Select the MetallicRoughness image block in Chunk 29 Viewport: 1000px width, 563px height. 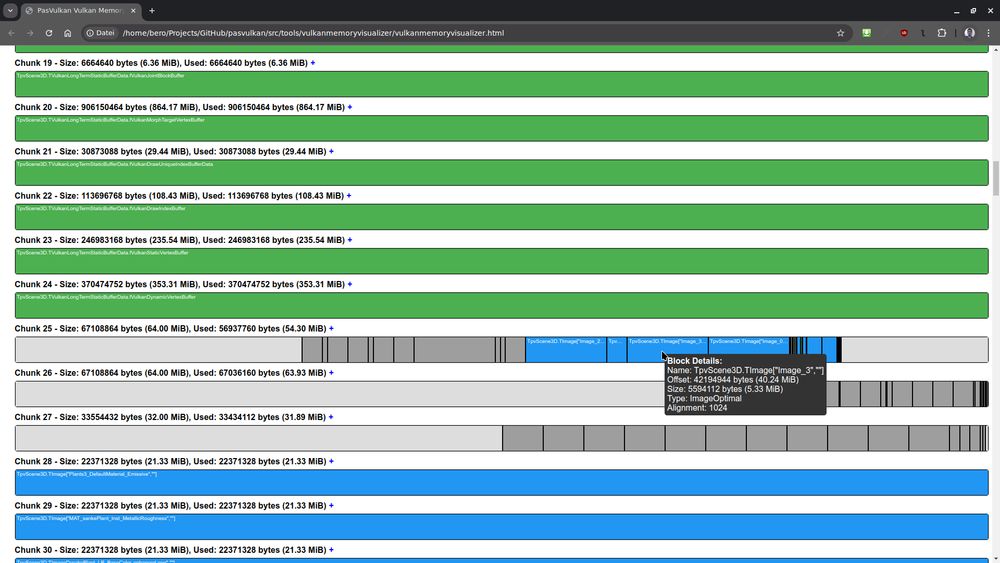tap(501, 527)
